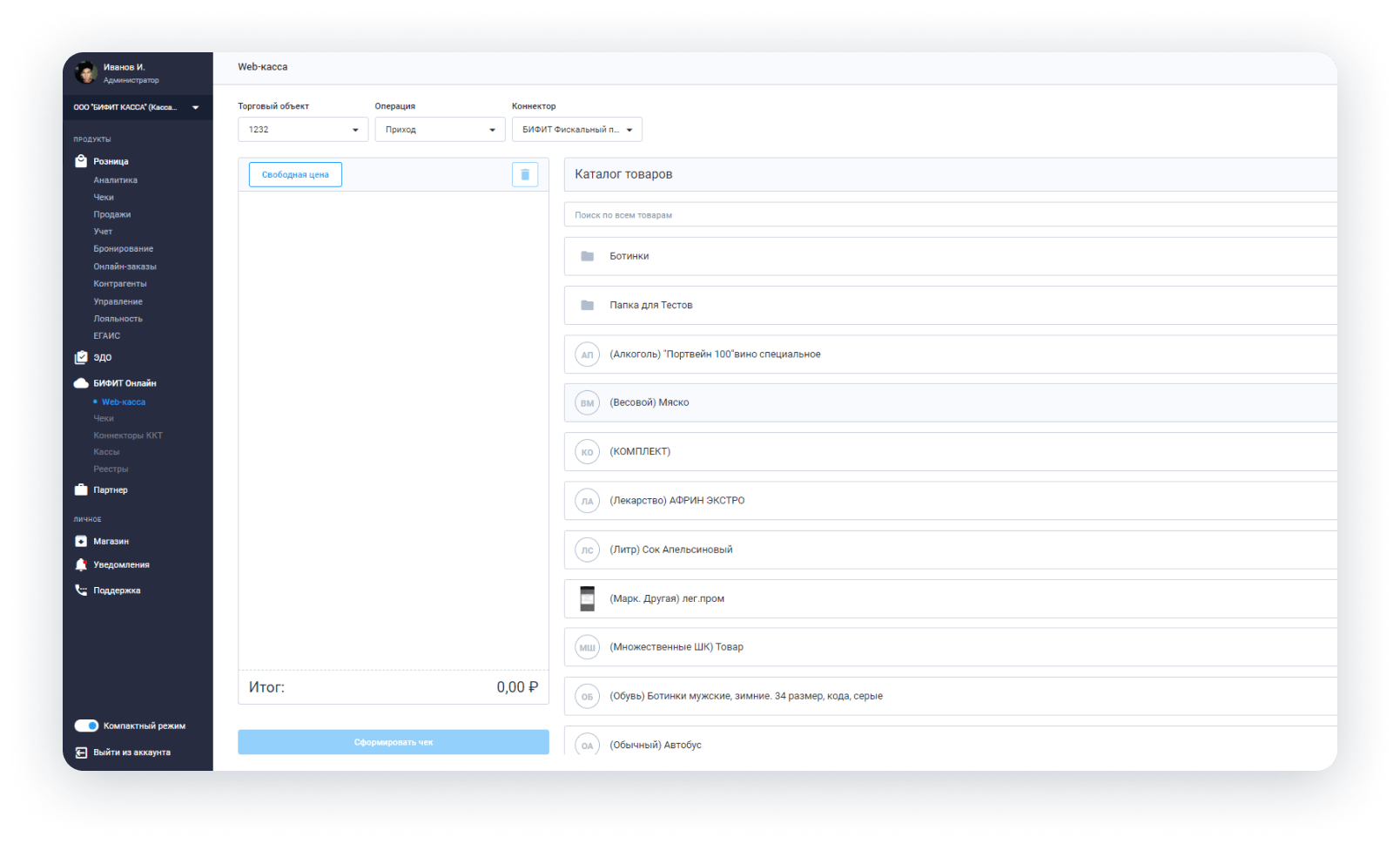Viewport: 1400px width, 844px height.
Task: Click the Партнер briefcase icon
Action: 81,490
